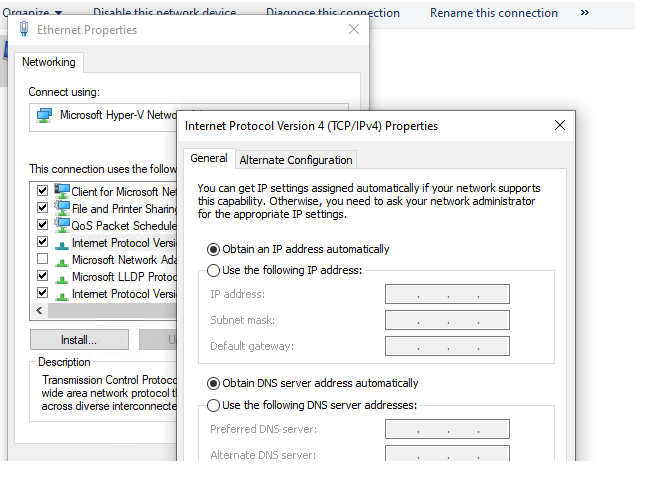Switch to the Alternate Configuration tab
This screenshot has width=648, height=488.
tap(296, 160)
